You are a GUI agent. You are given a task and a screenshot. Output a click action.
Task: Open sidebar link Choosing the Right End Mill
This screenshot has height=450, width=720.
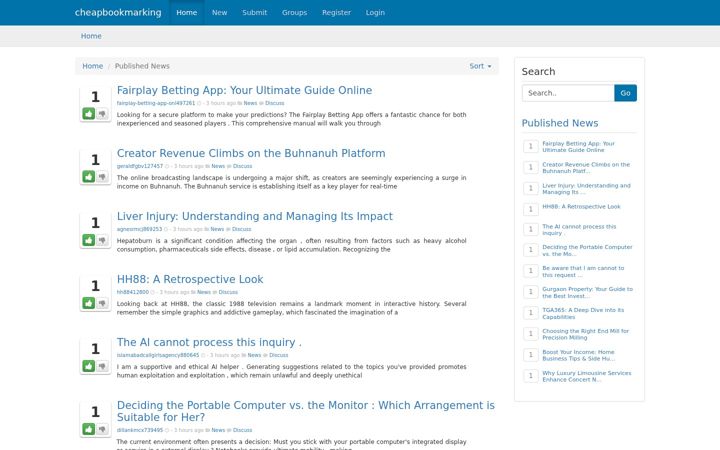[585, 334]
